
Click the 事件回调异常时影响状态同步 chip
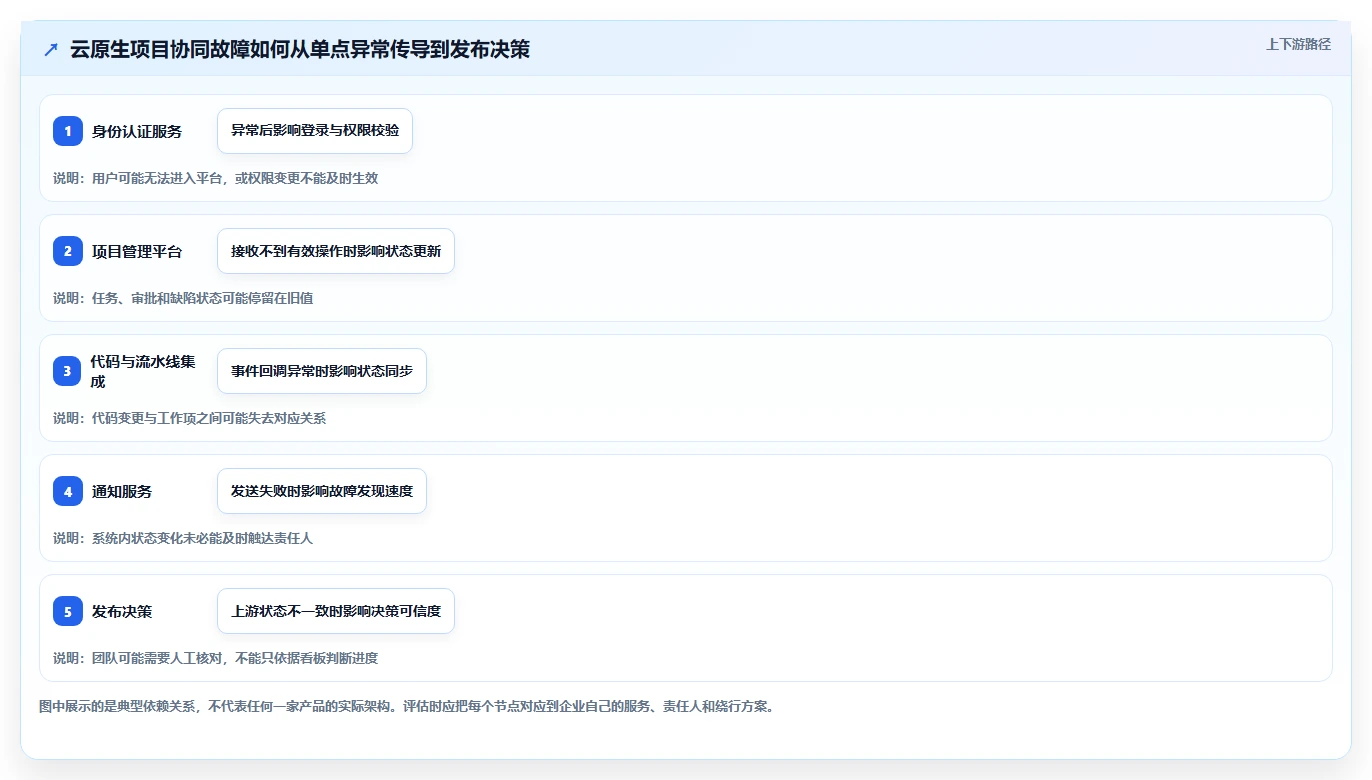(322, 371)
